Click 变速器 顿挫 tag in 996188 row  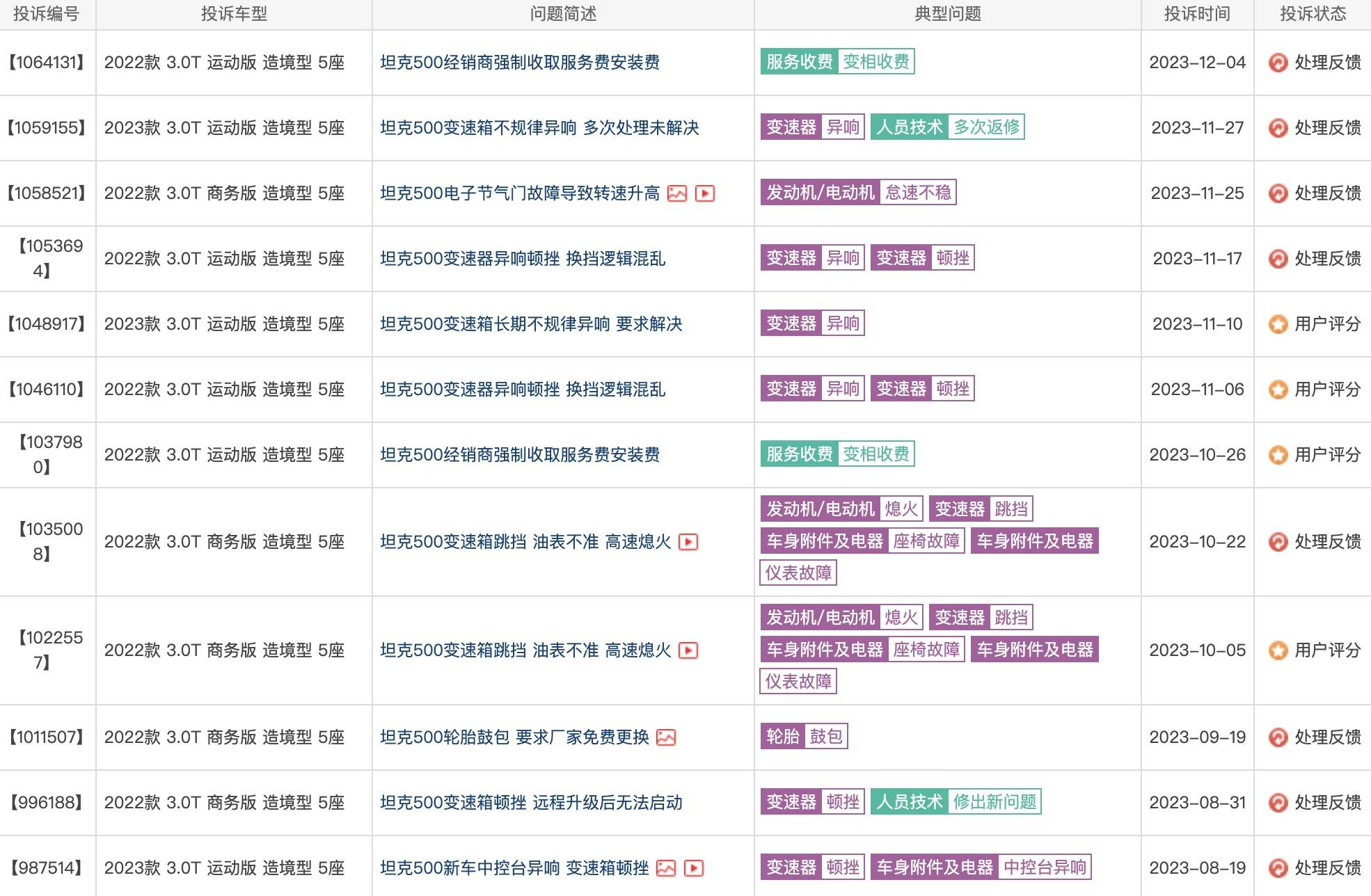click(812, 802)
